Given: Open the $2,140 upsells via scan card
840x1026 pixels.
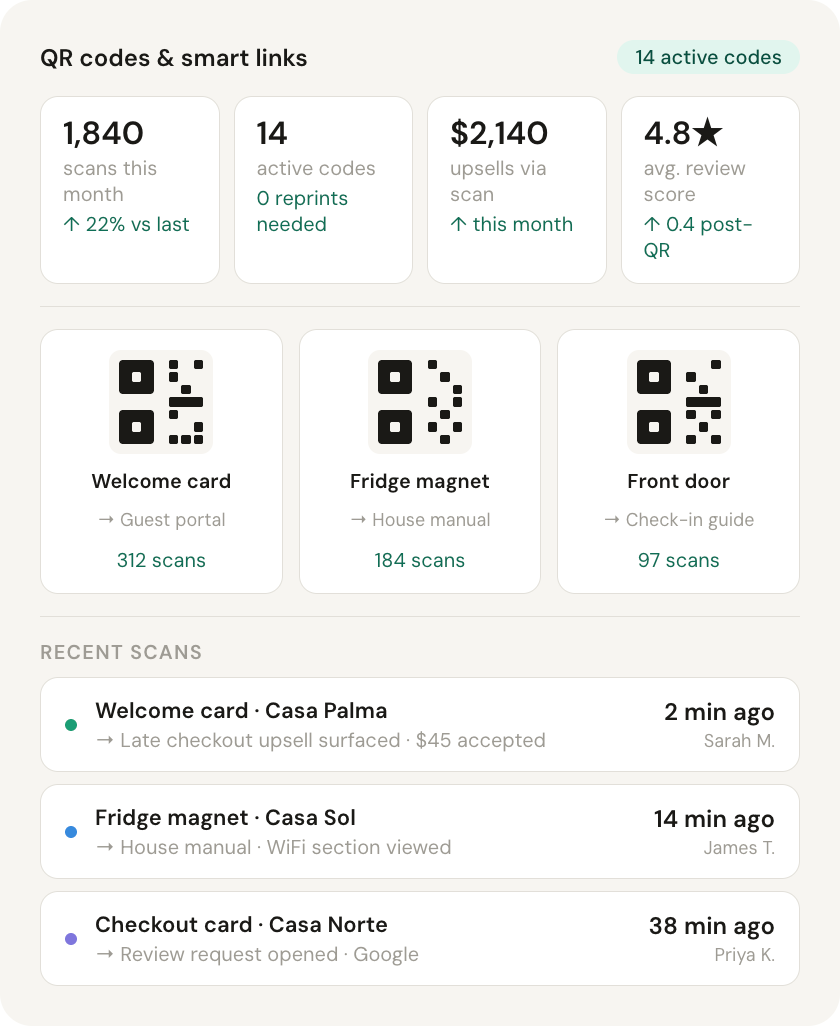Looking at the screenshot, I should 517,190.
